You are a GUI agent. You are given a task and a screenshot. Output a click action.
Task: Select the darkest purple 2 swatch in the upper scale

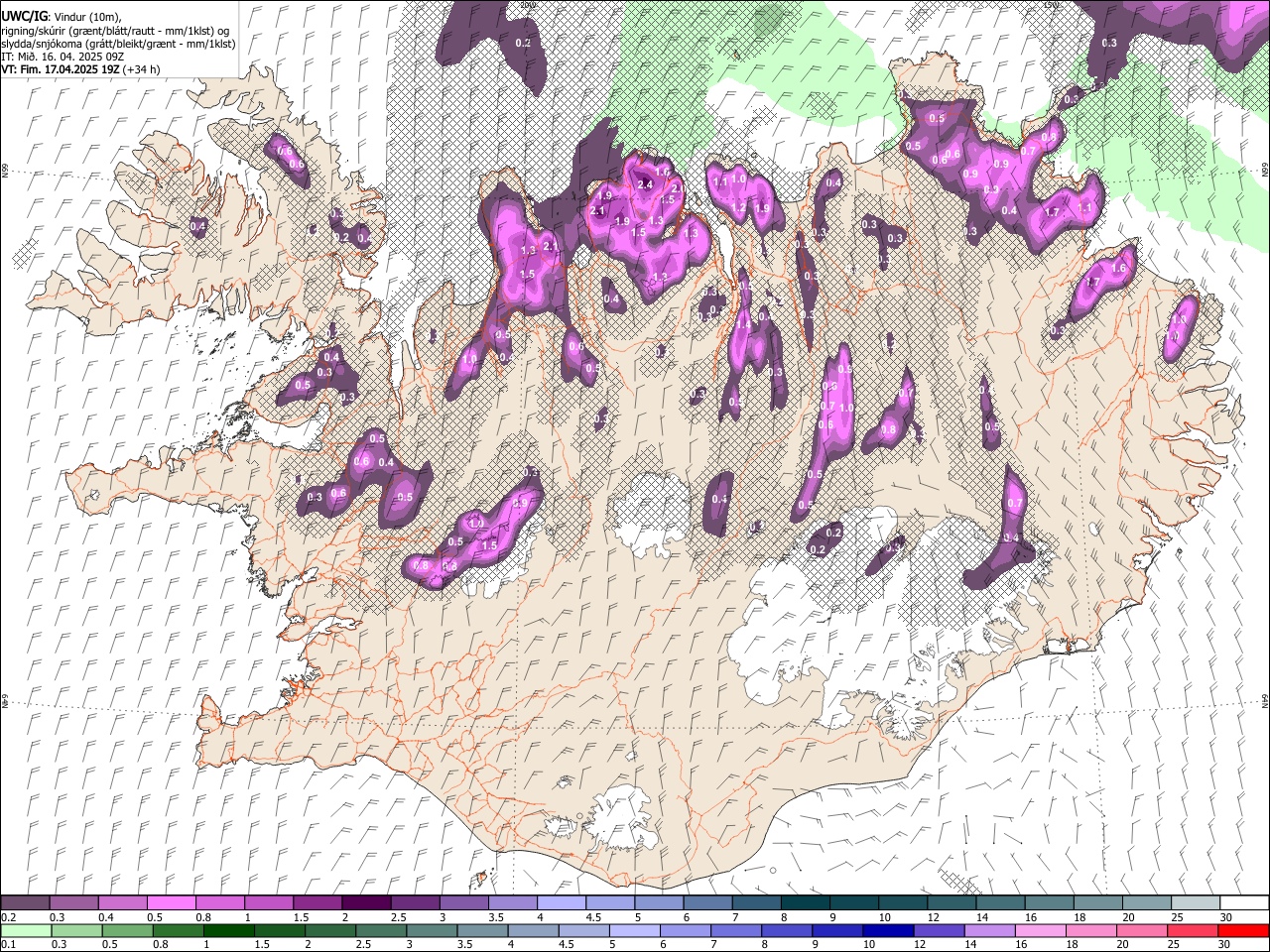(366, 903)
